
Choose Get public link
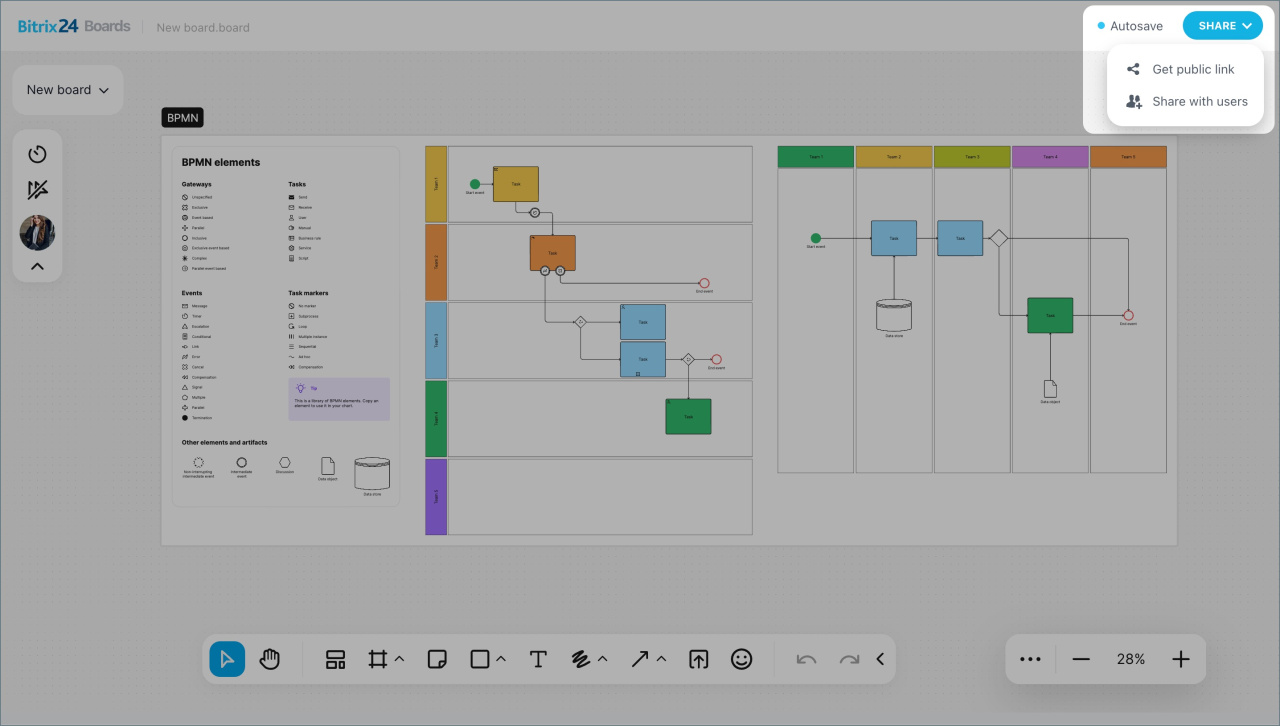tap(1192, 70)
